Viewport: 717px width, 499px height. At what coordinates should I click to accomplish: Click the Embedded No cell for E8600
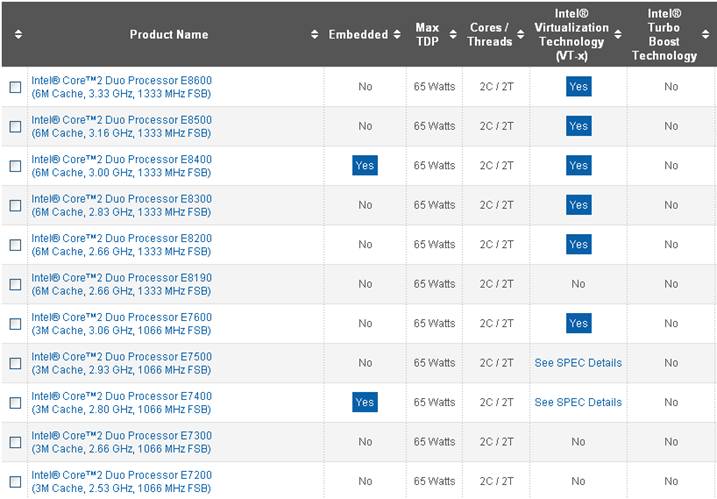tap(365, 86)
